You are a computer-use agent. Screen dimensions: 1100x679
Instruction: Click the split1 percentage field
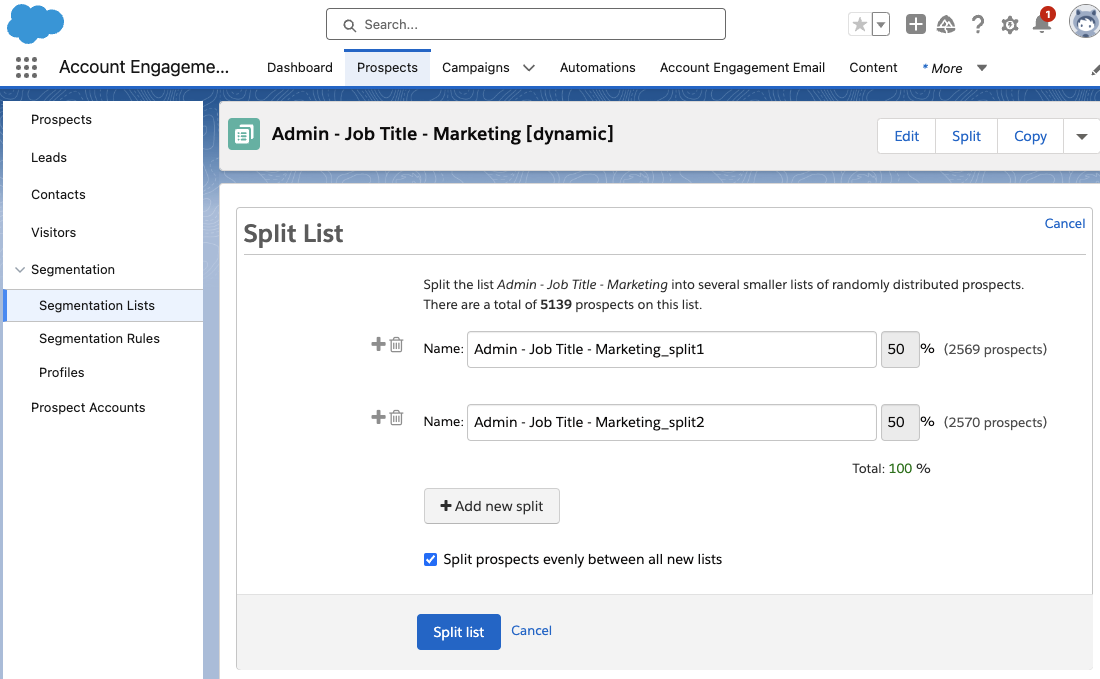(900, 349)
